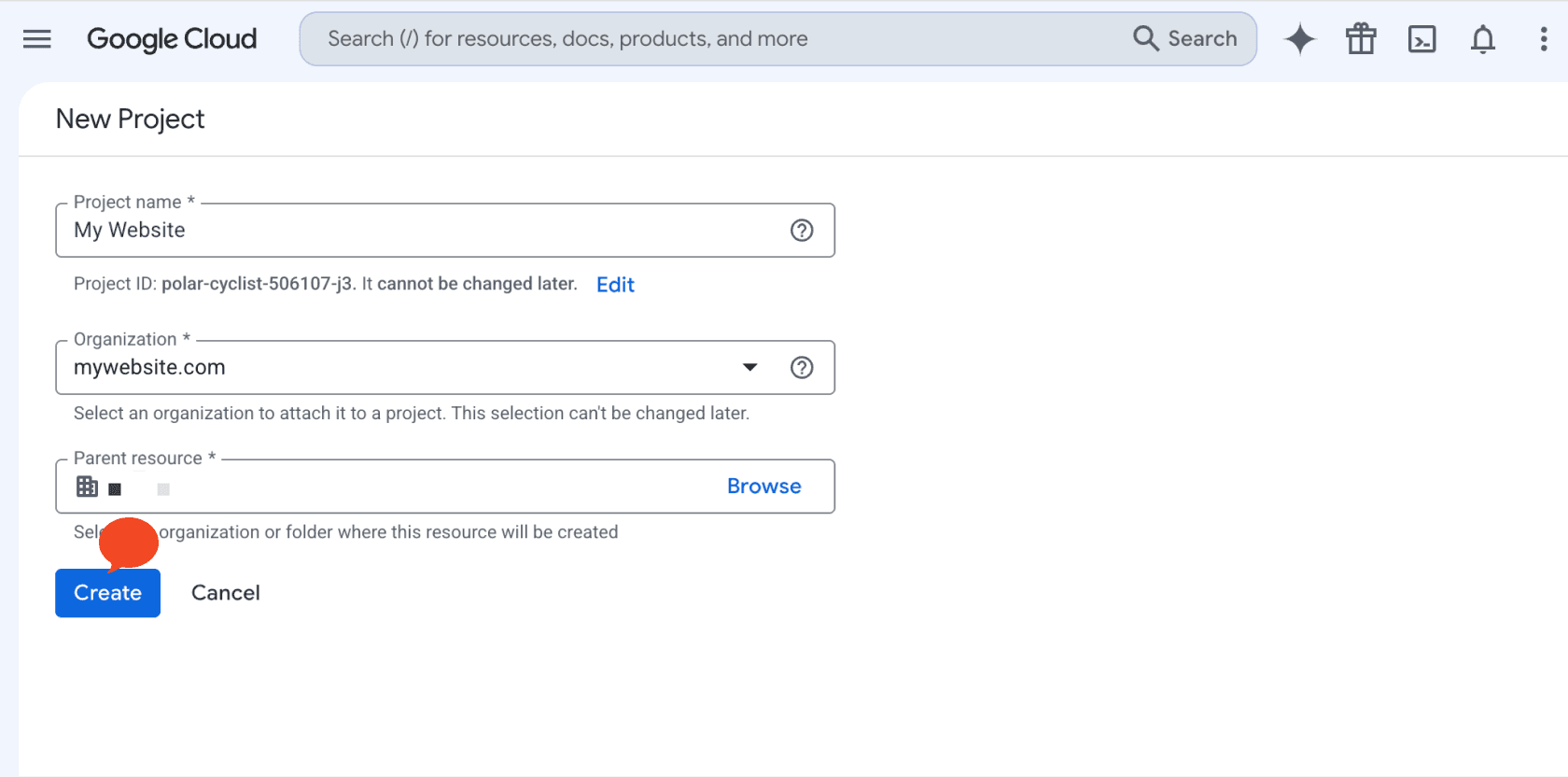The height and width of the screenshot is (777, 1568).
Task: Click the Search magnifier button
Action: tap(1185, 38)
